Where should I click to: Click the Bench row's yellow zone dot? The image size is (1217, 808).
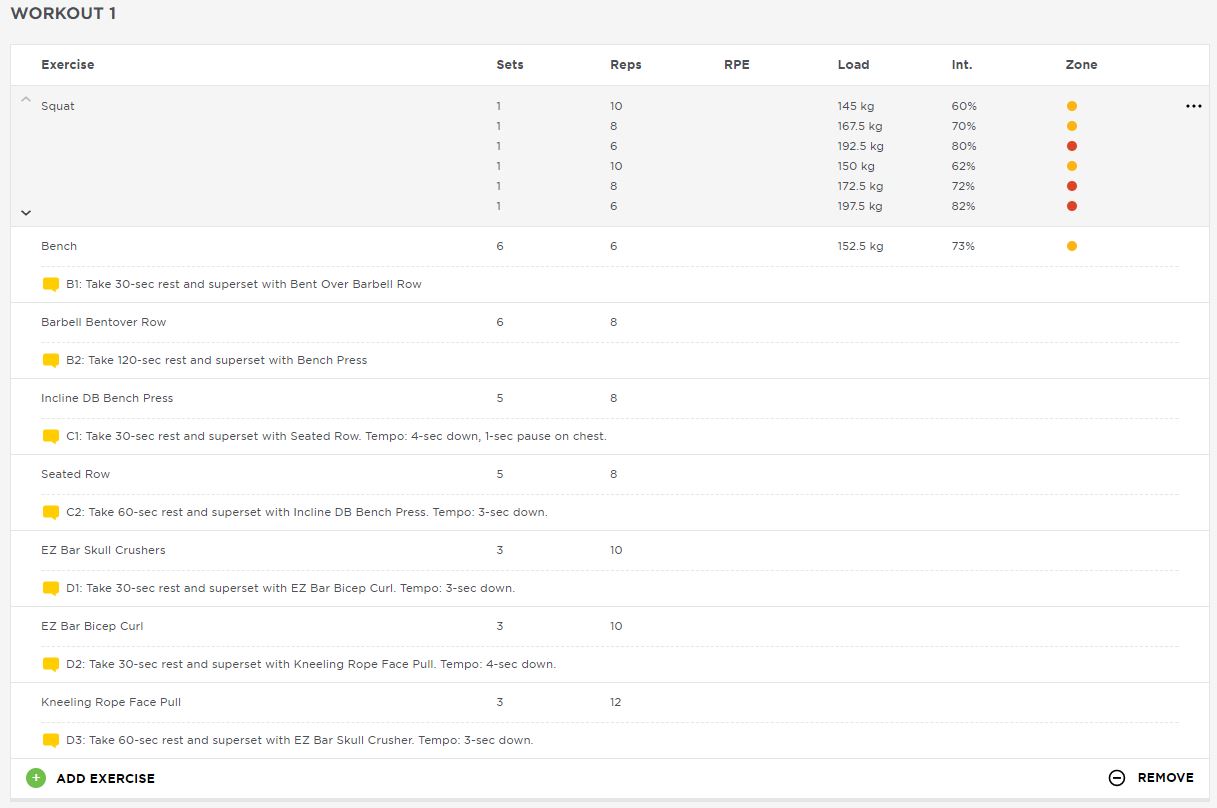coord(1072,246)
